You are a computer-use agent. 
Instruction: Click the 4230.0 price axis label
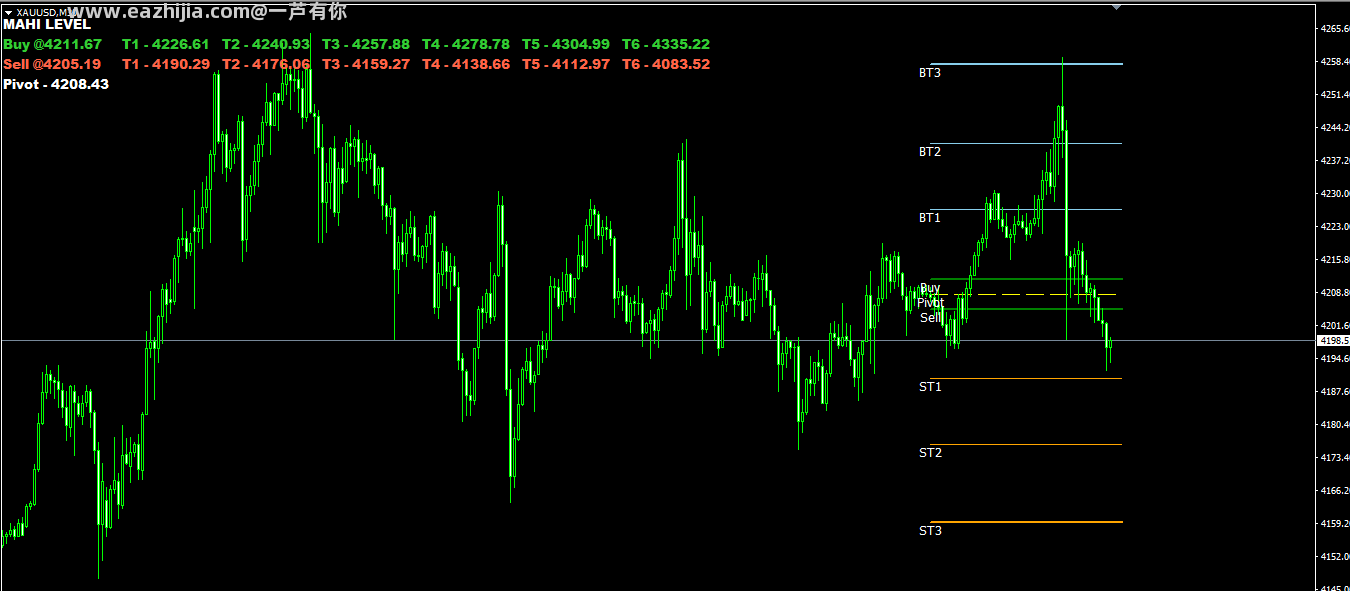coord(1335,193)
